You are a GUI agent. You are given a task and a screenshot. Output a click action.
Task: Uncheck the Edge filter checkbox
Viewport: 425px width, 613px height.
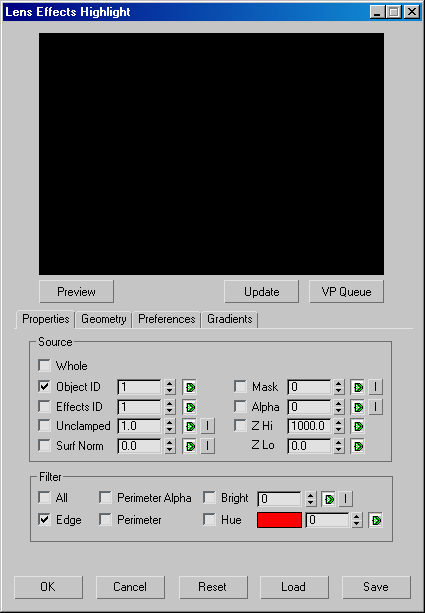click(45, 520)
